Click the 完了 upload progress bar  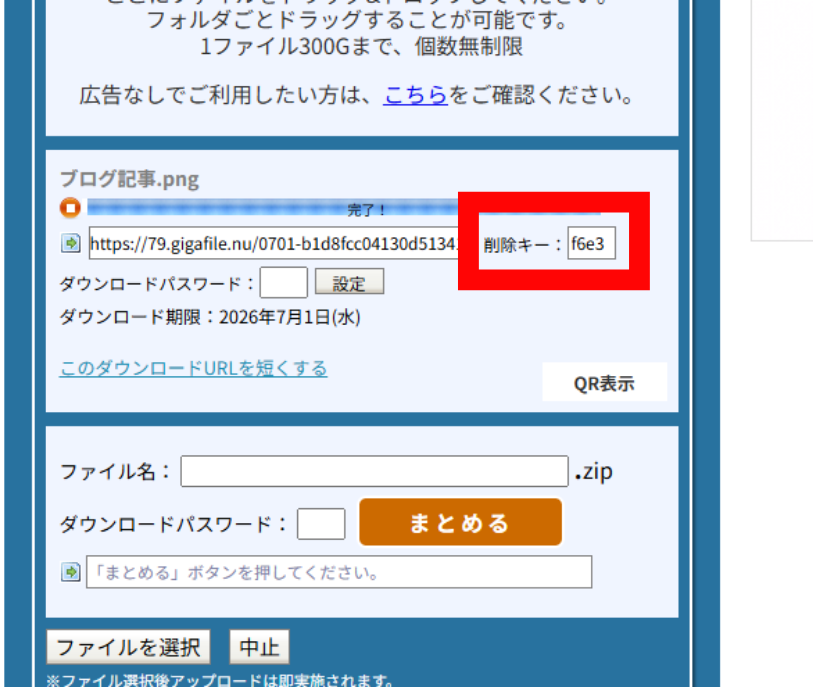click(344, 208)
